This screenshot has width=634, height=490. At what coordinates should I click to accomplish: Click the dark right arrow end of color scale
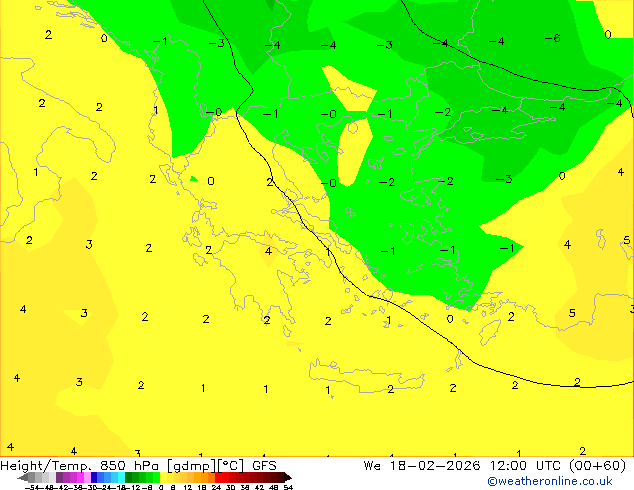click(x=288, y=477)
